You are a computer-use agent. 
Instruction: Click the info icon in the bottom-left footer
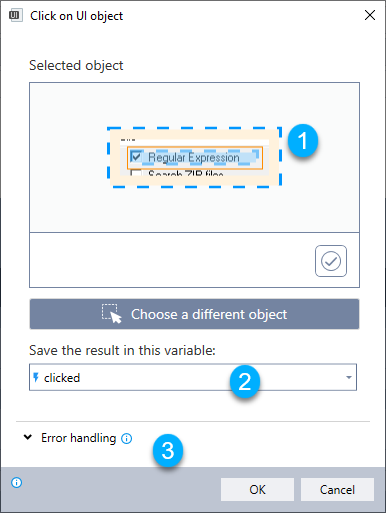(16, 482)
